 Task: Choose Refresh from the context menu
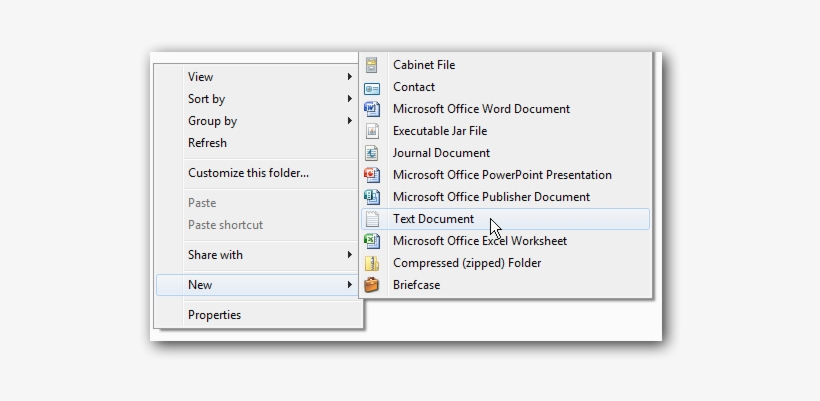click(258, 143)
